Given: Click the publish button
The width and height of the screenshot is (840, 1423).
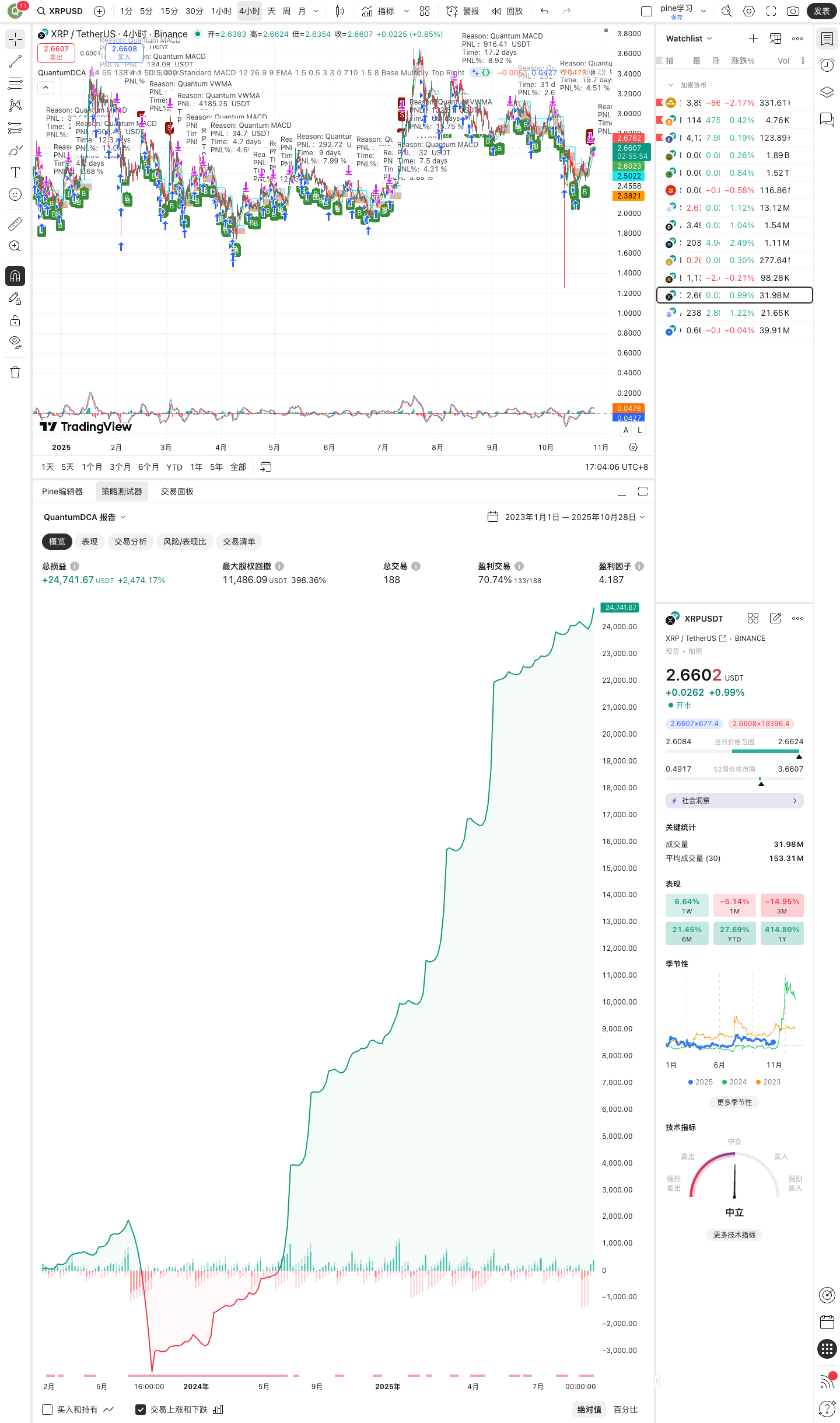Looking at the screenshot, I should [821, 11].
